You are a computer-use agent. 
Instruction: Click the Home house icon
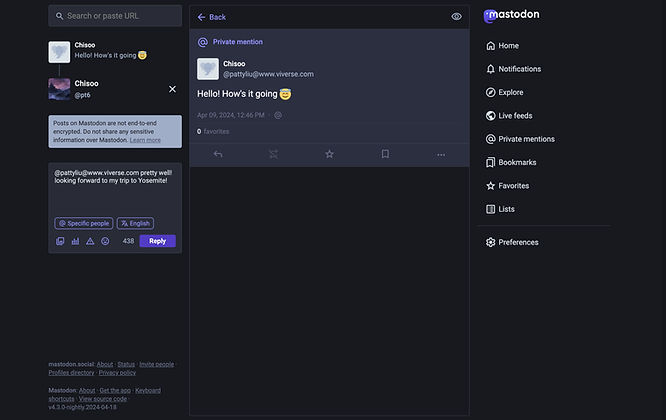point(491,46)
